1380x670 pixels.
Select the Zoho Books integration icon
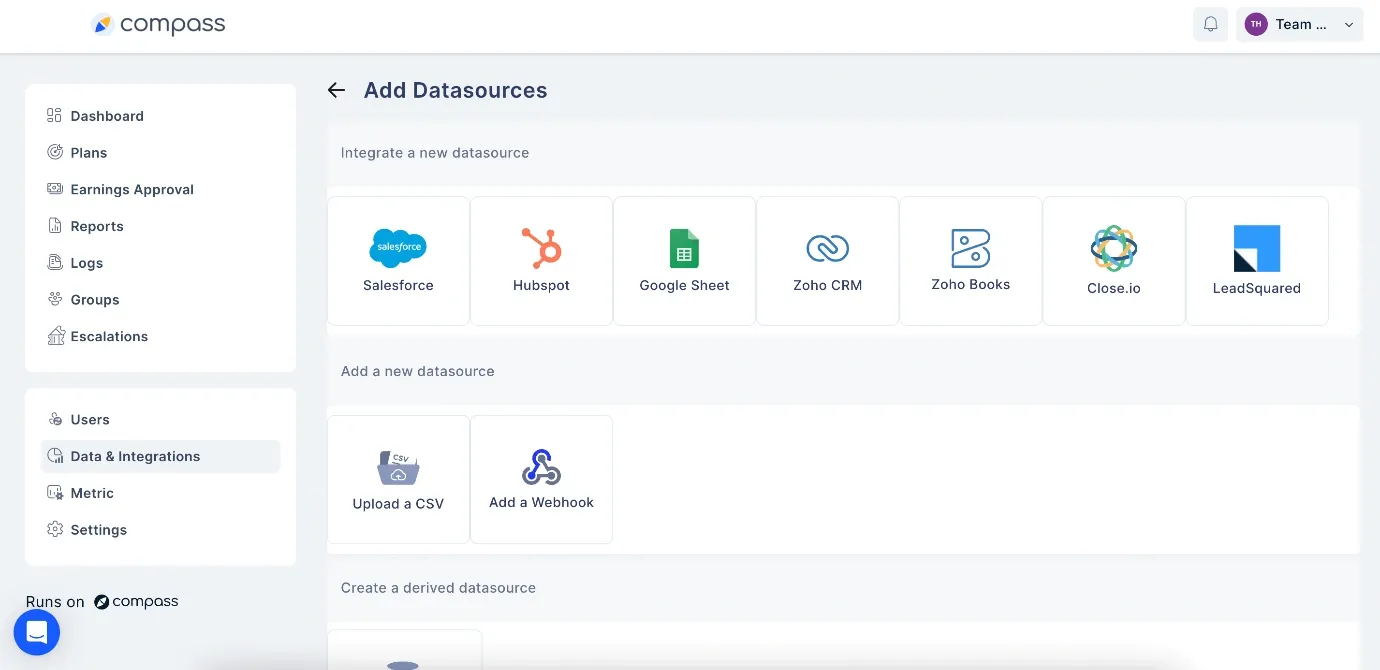click(x=970, y=248)
